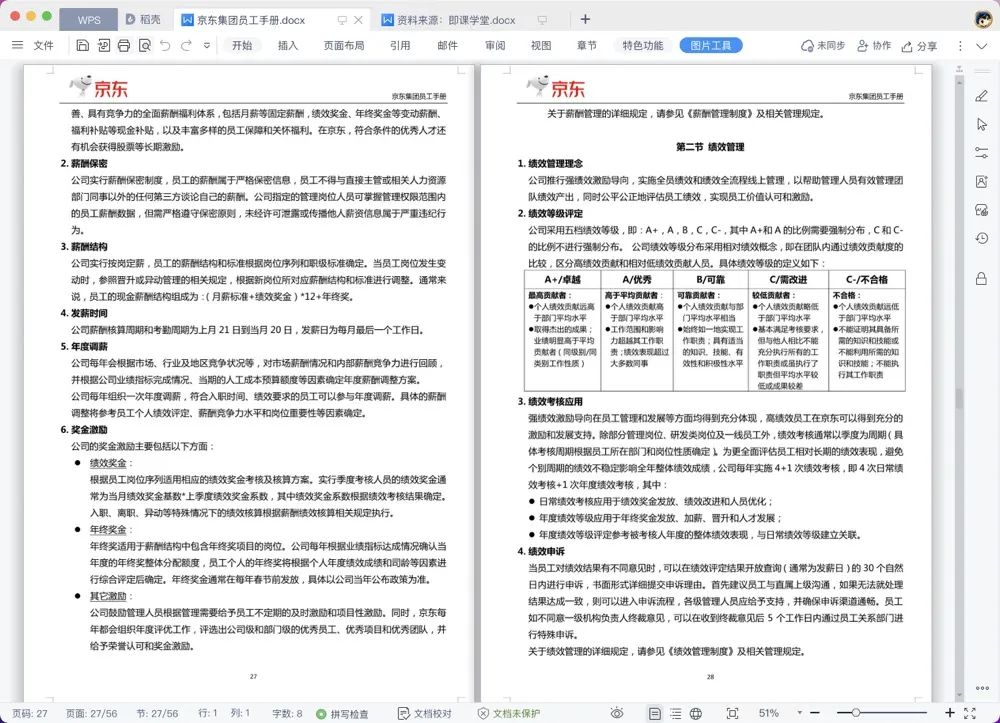This screenshot has height=723, width=1000.
Task: Open a new tab with the plus button
Action: coord(585,19)
